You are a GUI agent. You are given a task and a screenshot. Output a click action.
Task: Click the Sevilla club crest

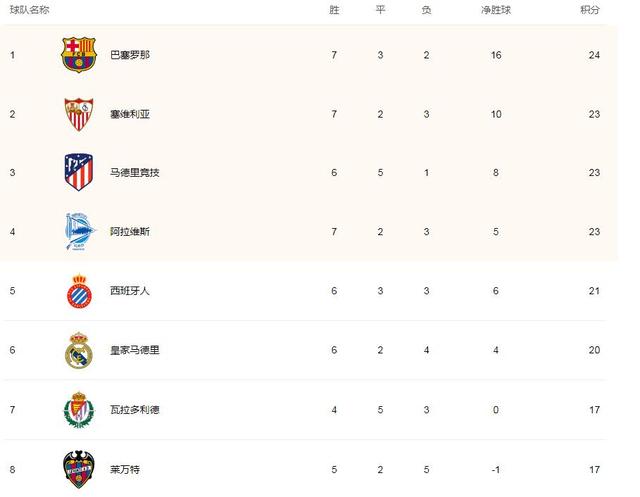(79, 114)
